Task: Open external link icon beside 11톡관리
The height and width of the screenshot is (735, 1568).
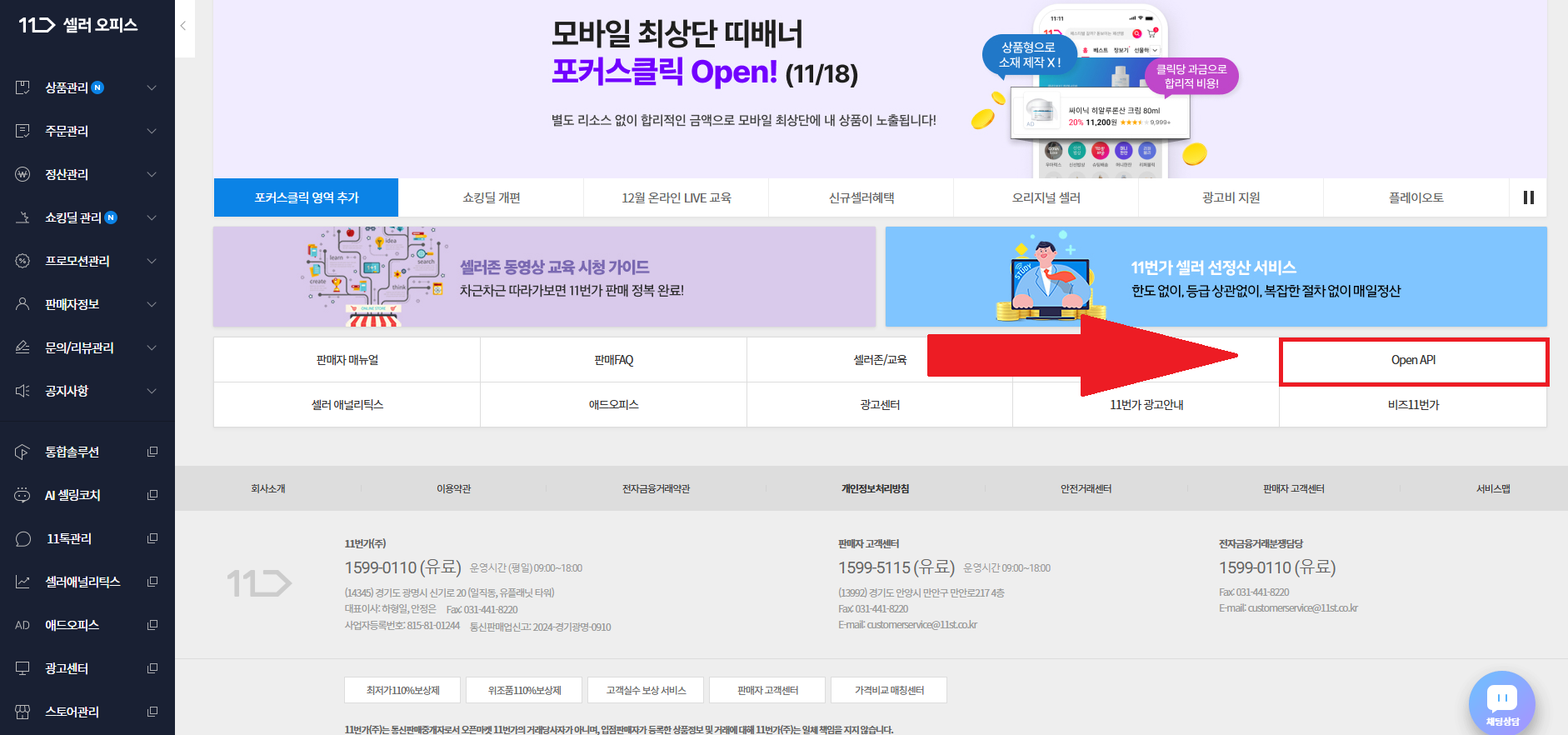Action: coord(152,538)
